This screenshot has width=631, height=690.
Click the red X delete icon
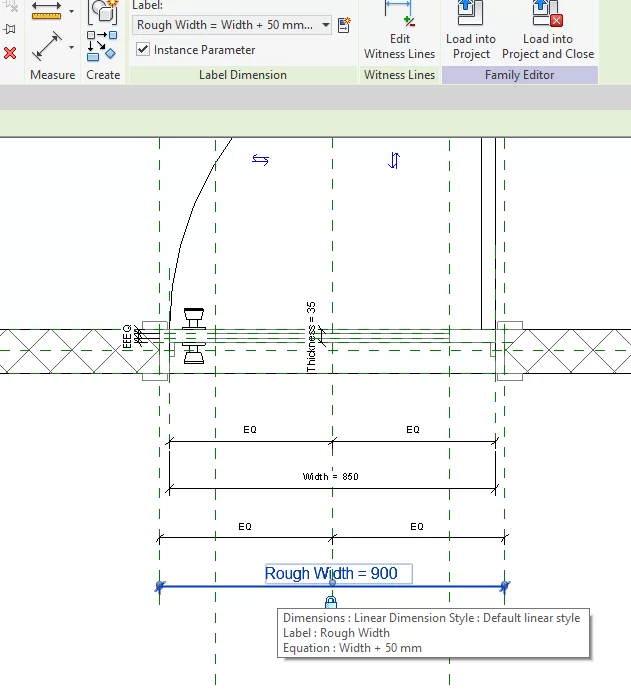10,53
